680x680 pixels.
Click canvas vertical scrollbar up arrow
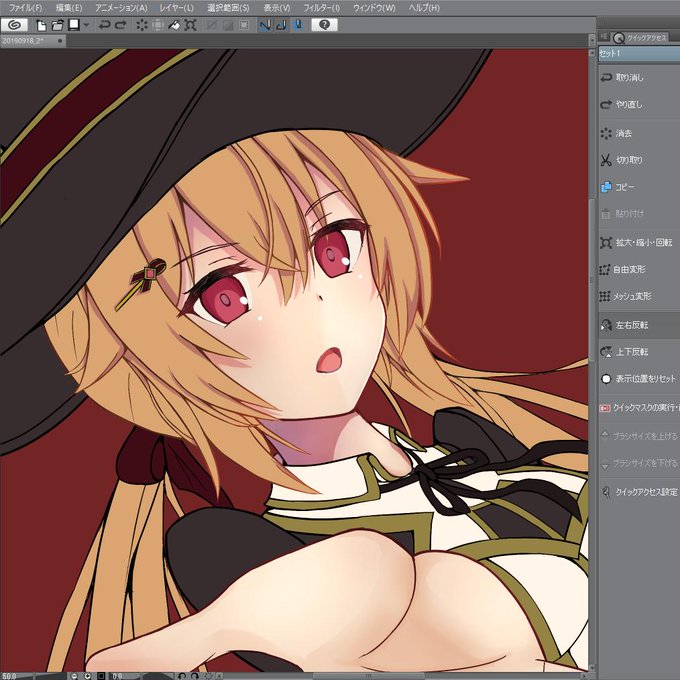pos(592,53)
